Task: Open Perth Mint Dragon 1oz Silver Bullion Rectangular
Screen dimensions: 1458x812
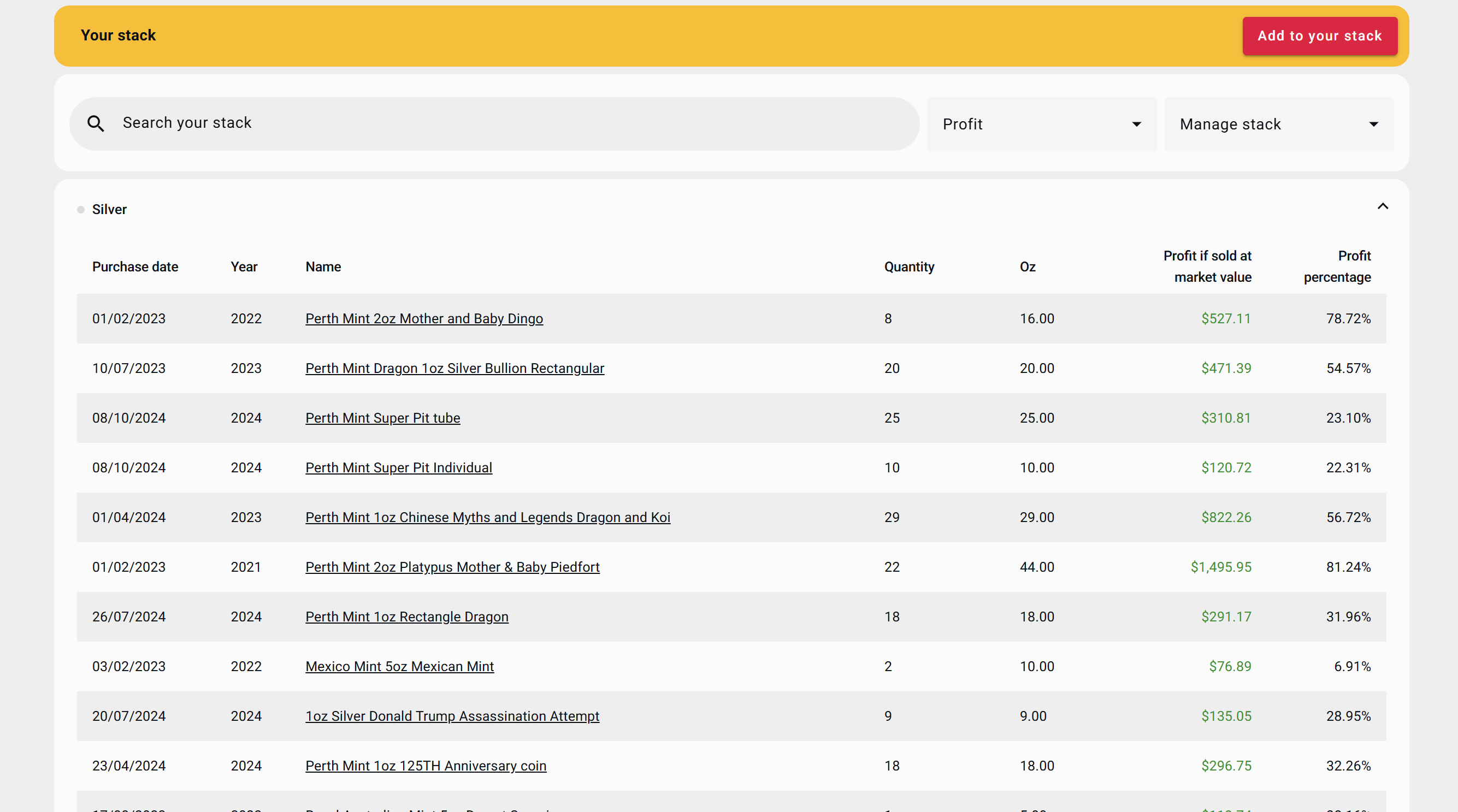Action: coord(454,369)
